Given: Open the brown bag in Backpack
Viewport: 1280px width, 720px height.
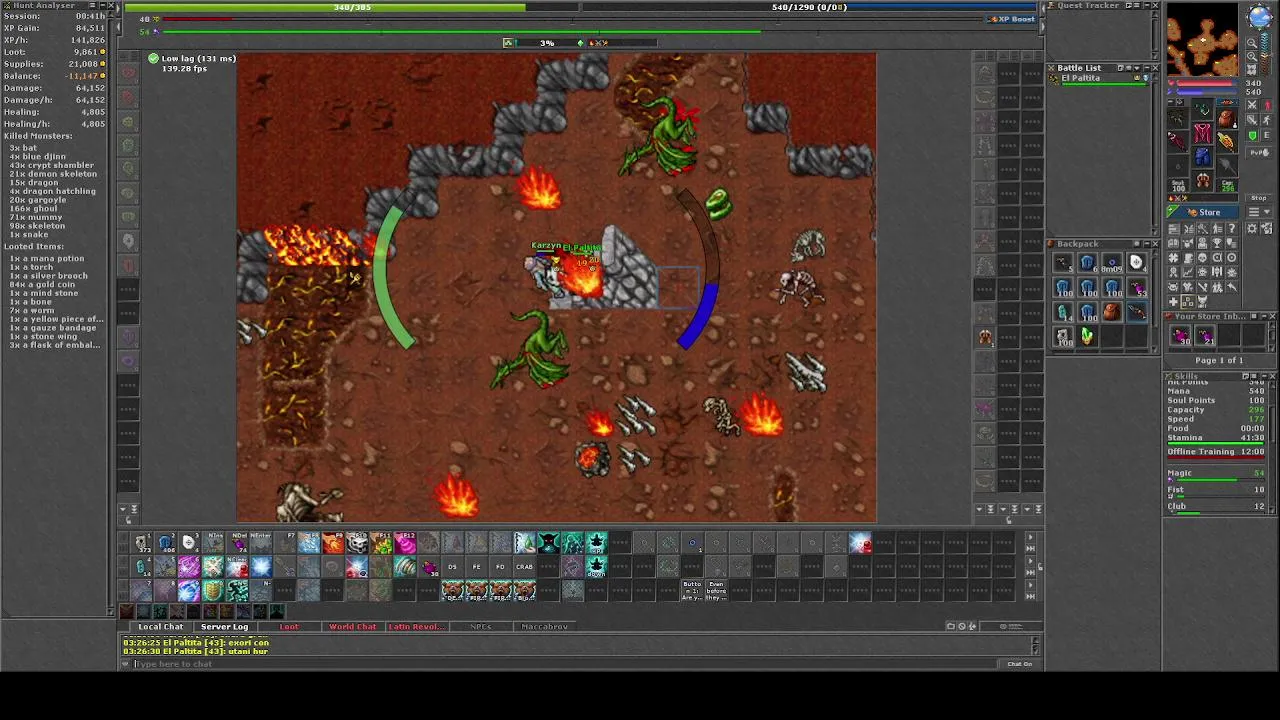Looking at the screenshot, I should pyautogui.click(x=1112, y=312).
